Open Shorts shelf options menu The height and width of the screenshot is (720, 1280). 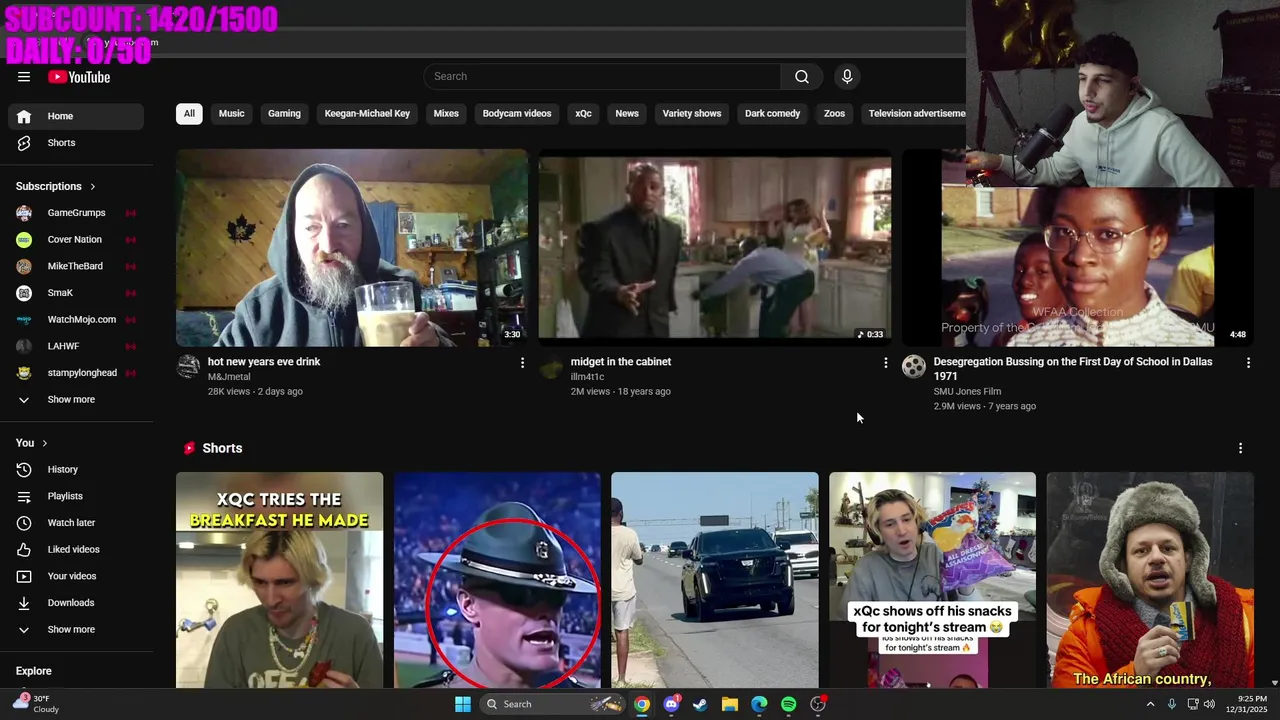(x=1240, y=448)
